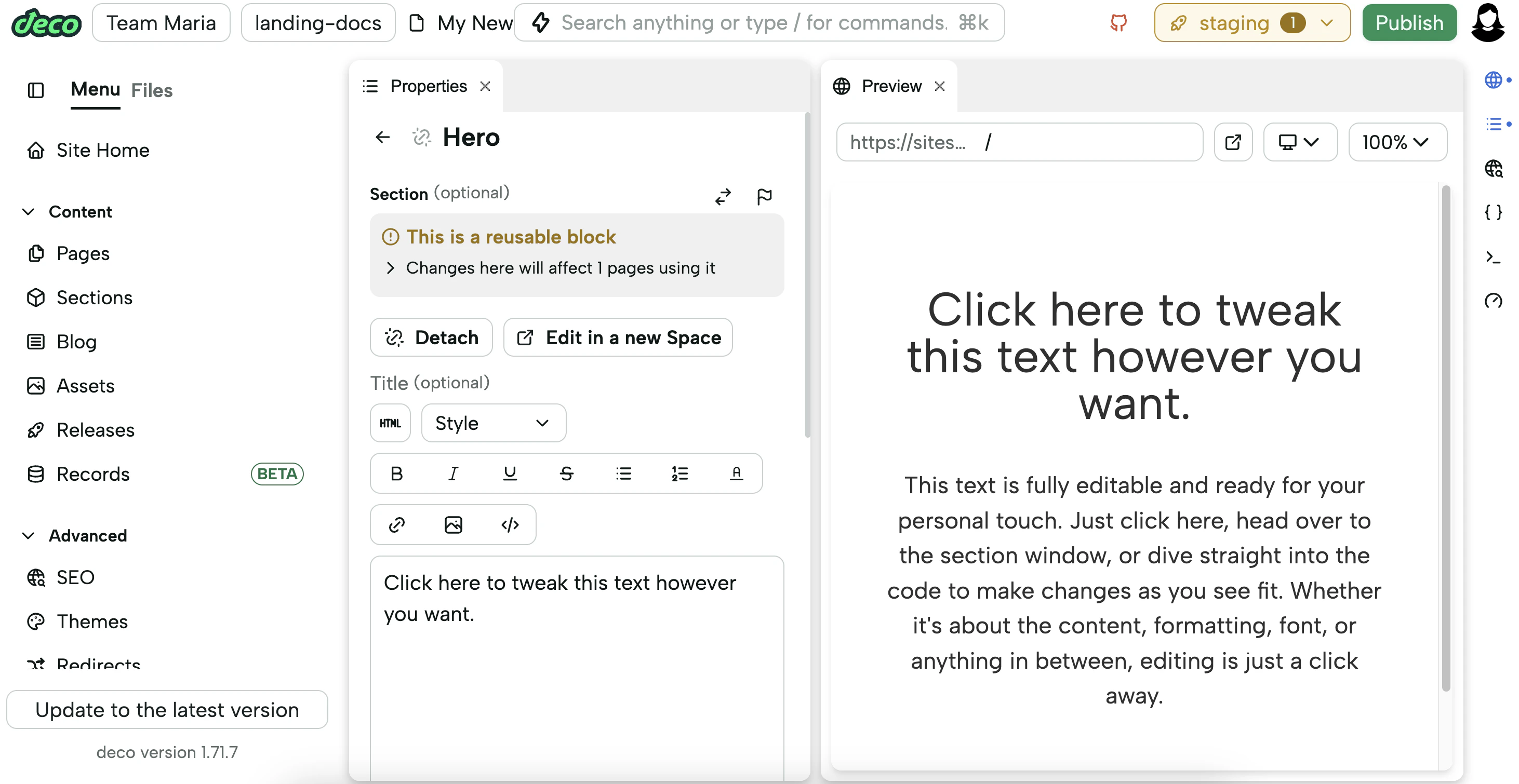Toggle the HTML mode for Title
This screenshot has width=1519, height=784.
[x=390, y=423]
